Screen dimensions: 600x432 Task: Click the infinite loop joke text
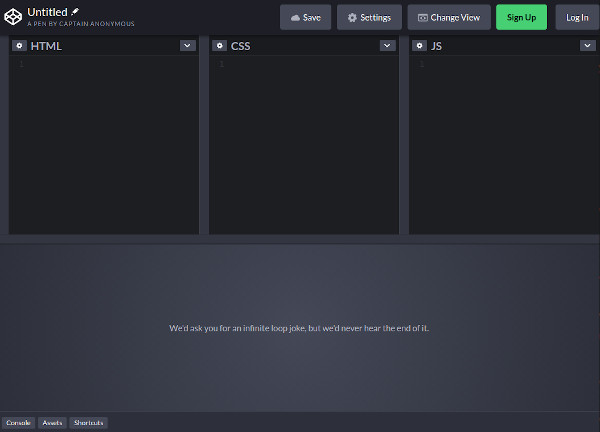pos(299,328)
